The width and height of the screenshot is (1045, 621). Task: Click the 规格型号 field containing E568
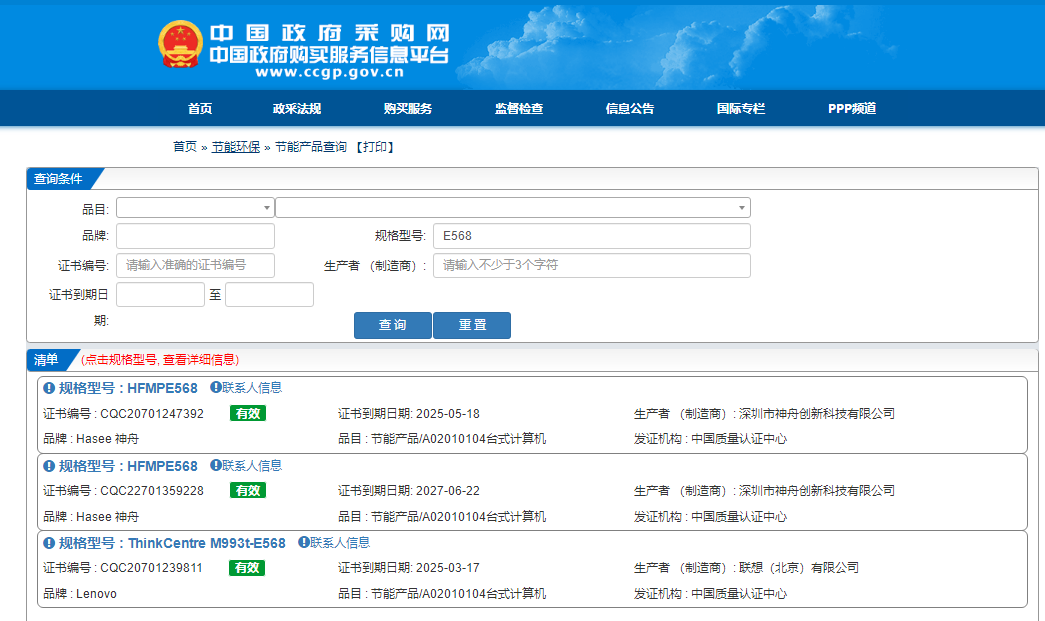point(592,236)
